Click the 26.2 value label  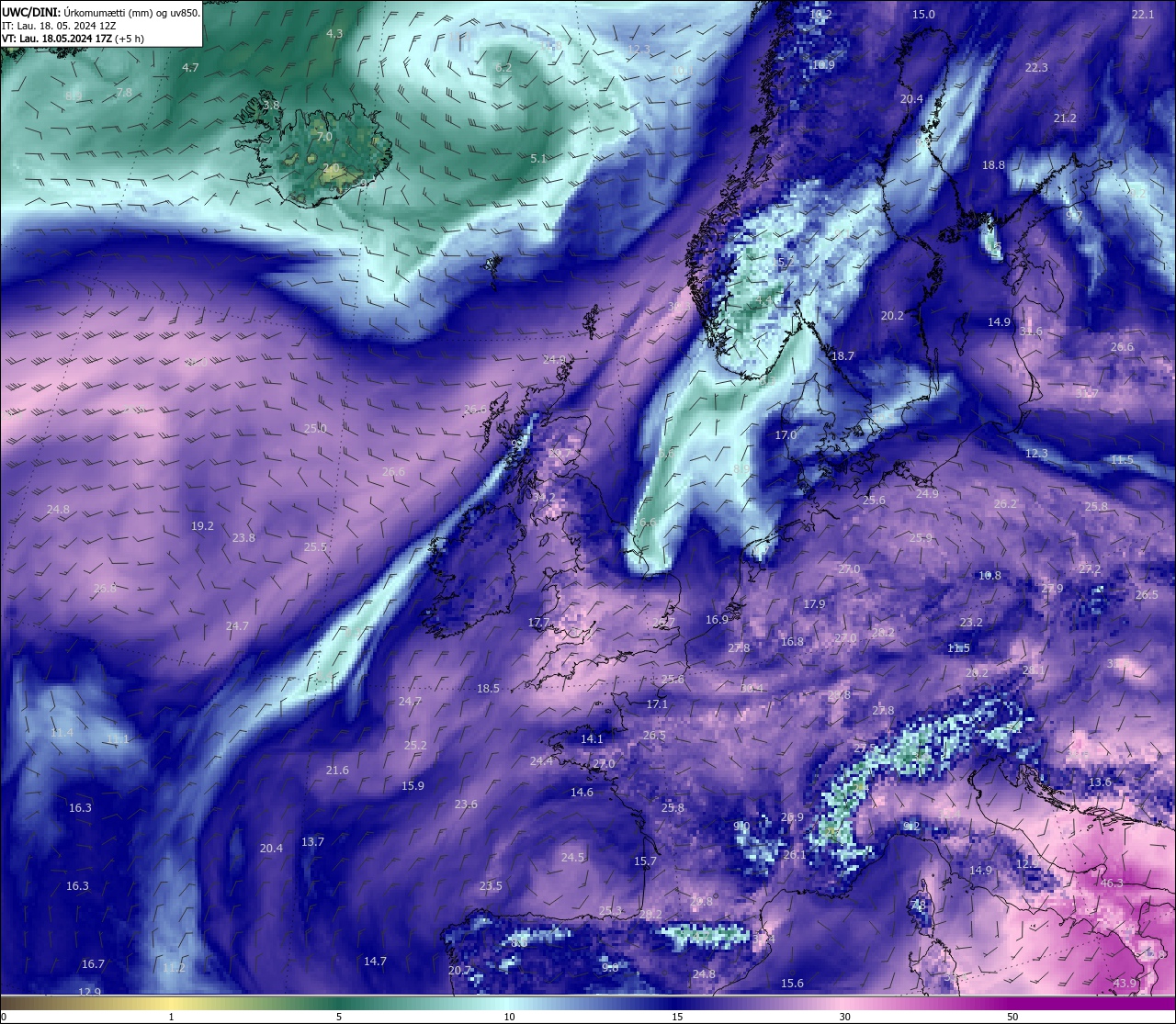(x=1006, y=504)
